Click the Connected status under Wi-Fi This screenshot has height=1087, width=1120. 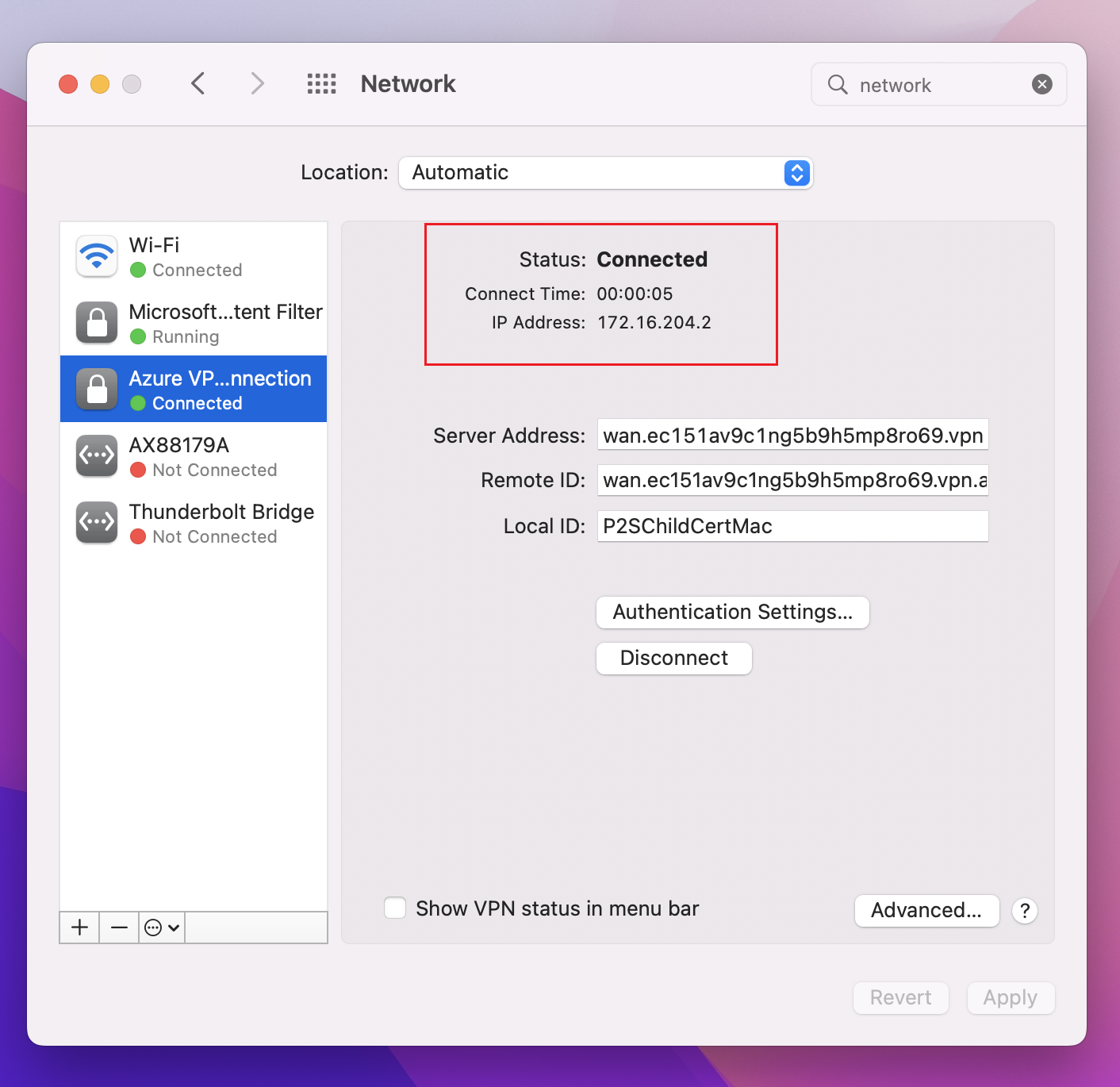(x=198, y=270)
